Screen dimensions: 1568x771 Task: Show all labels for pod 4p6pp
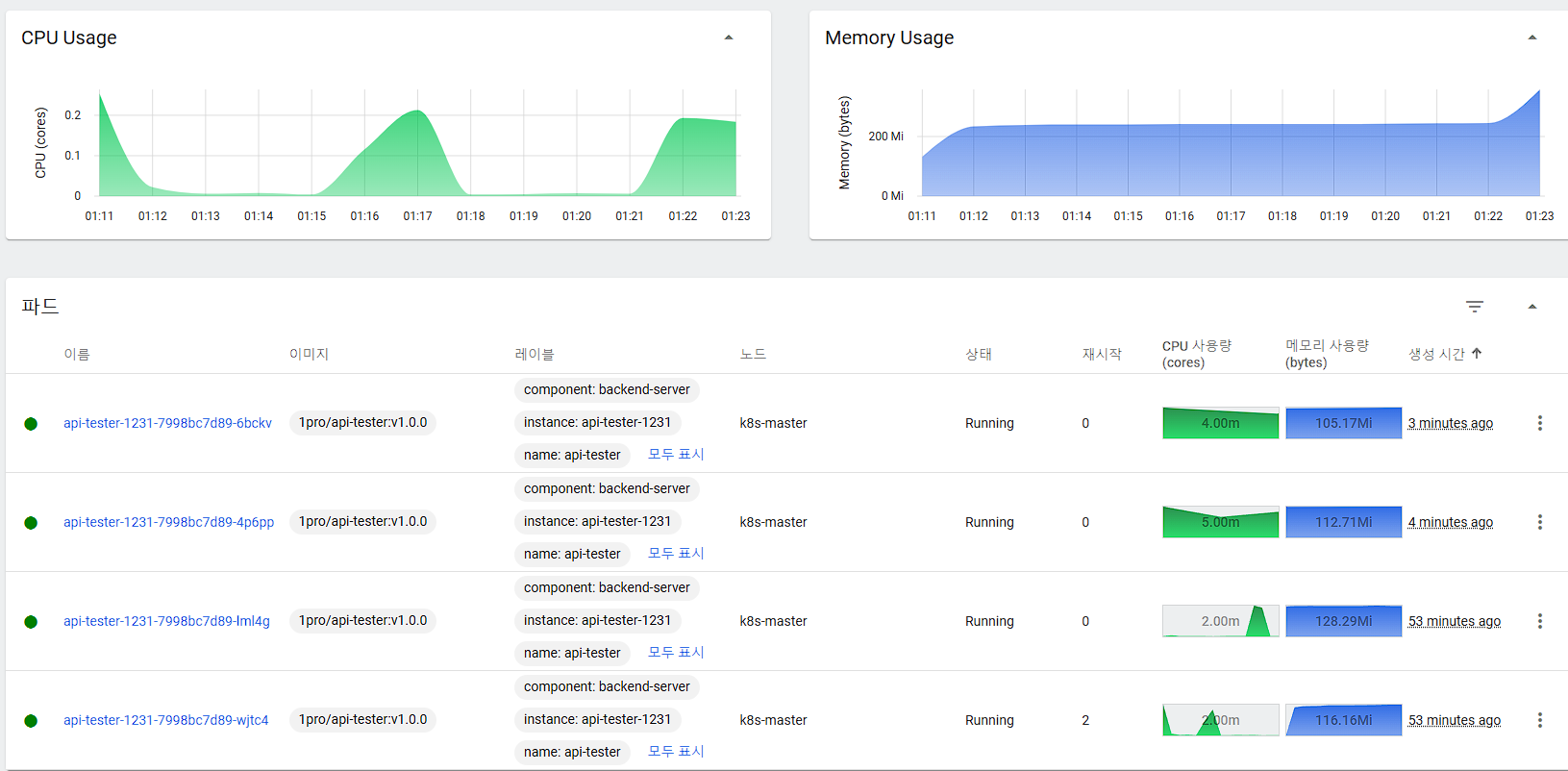click(676, 554)
